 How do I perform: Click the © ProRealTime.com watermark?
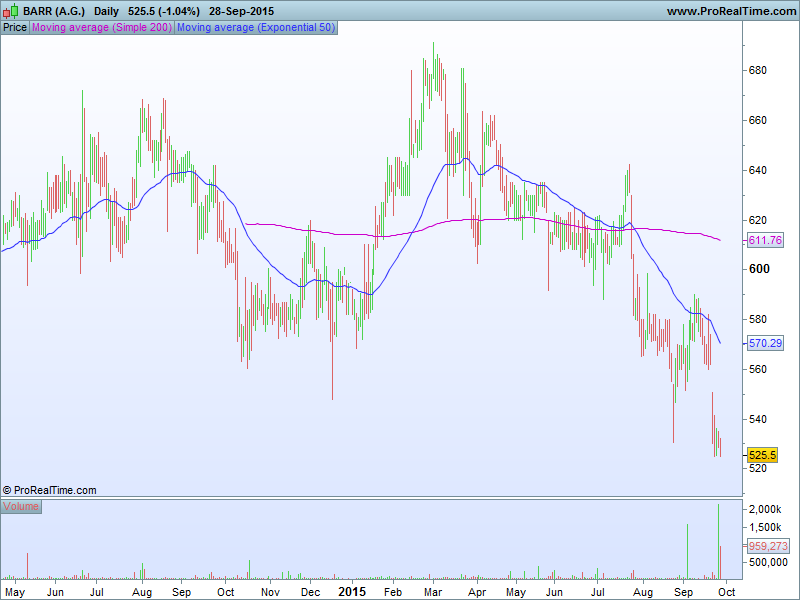coord(50,490)
